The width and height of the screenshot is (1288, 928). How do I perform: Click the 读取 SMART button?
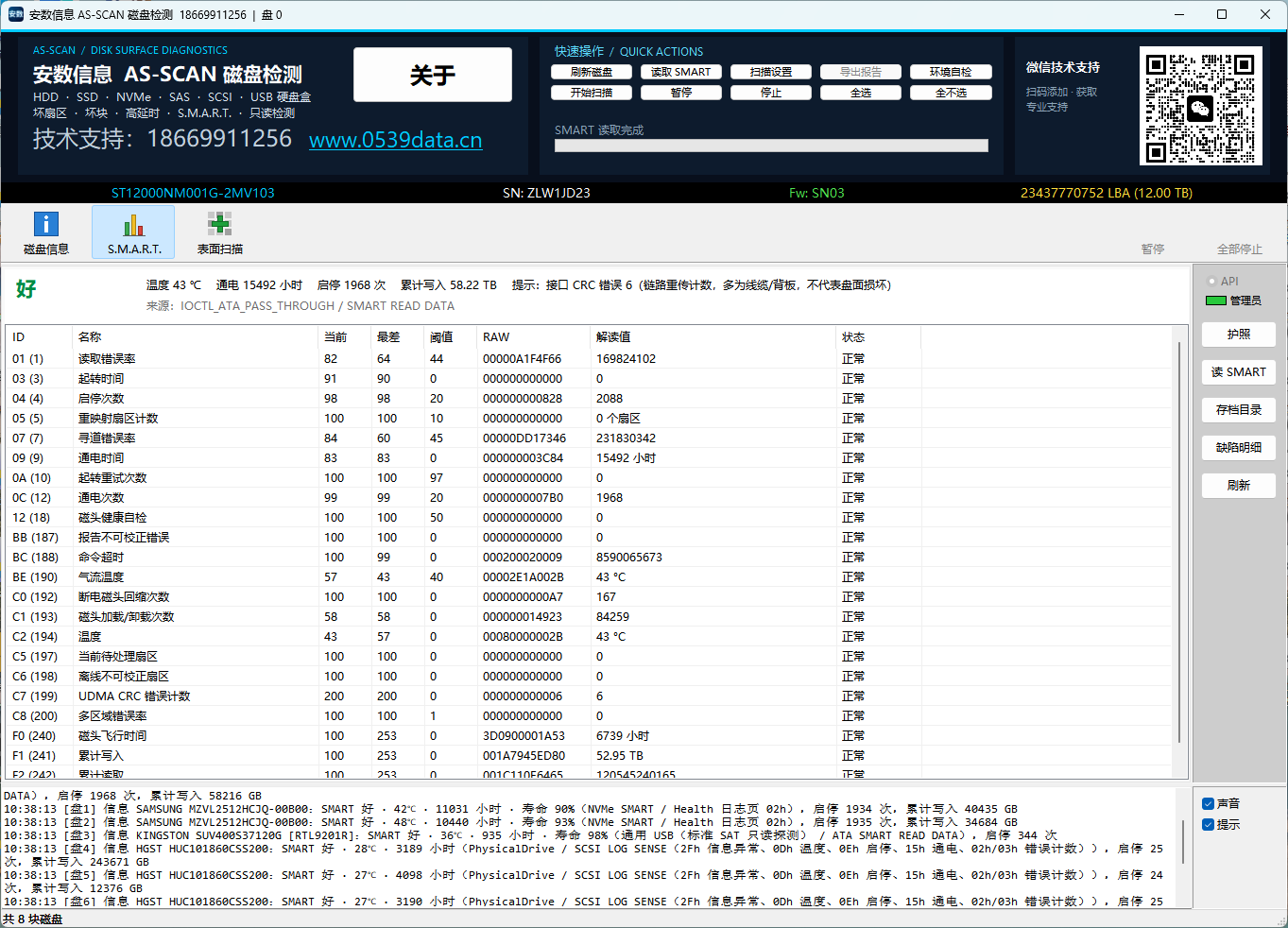click(681, 72)
